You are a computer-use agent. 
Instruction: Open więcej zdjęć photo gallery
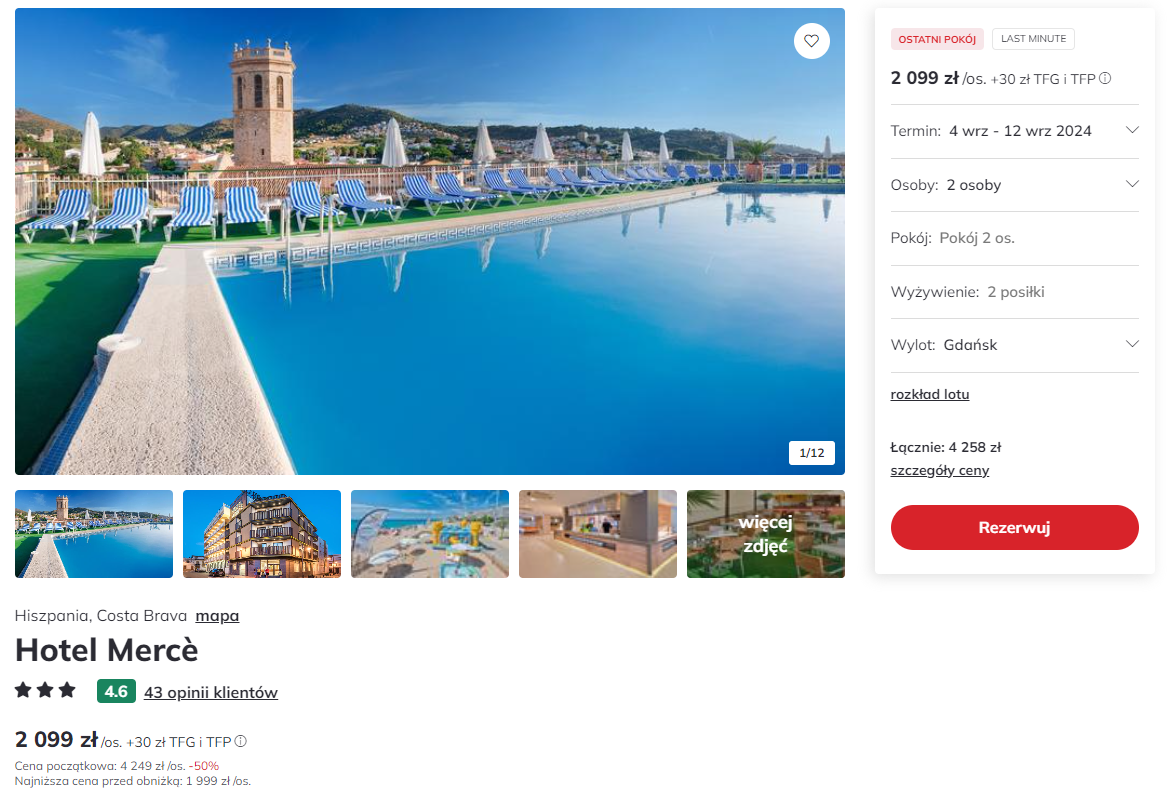(765, 534)
